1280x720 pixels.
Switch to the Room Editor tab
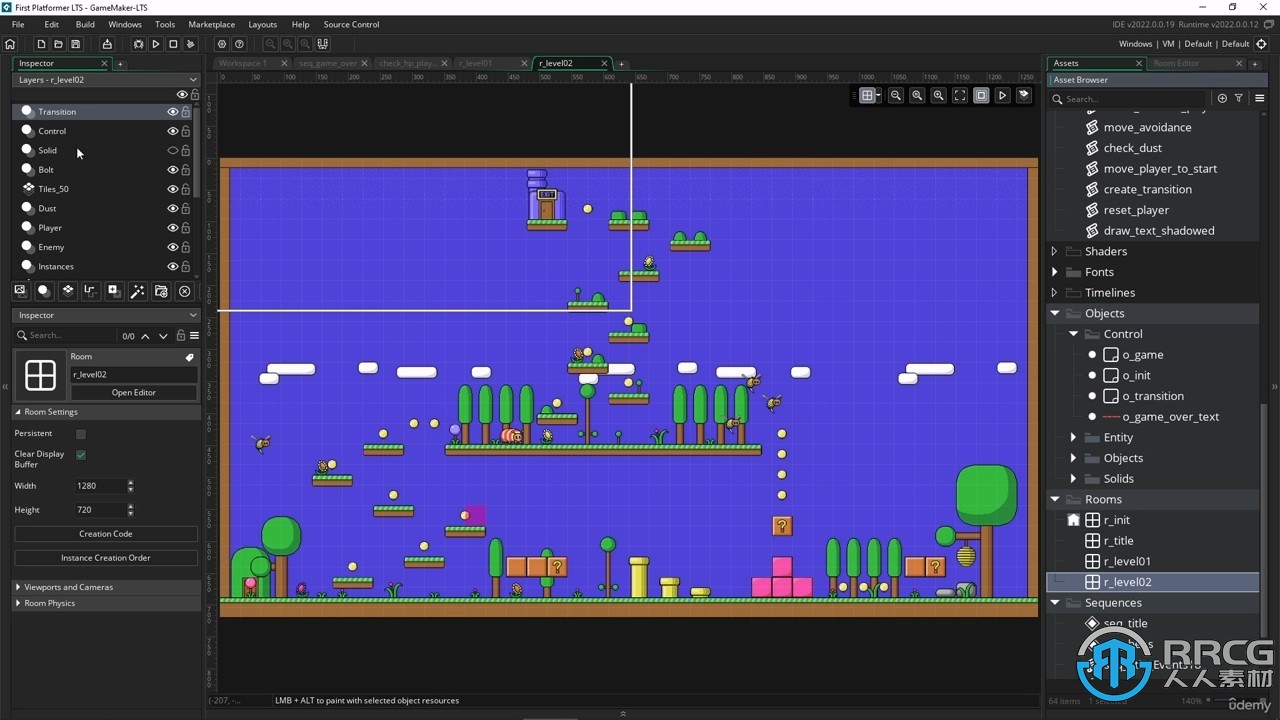(x=1177, y=63)
